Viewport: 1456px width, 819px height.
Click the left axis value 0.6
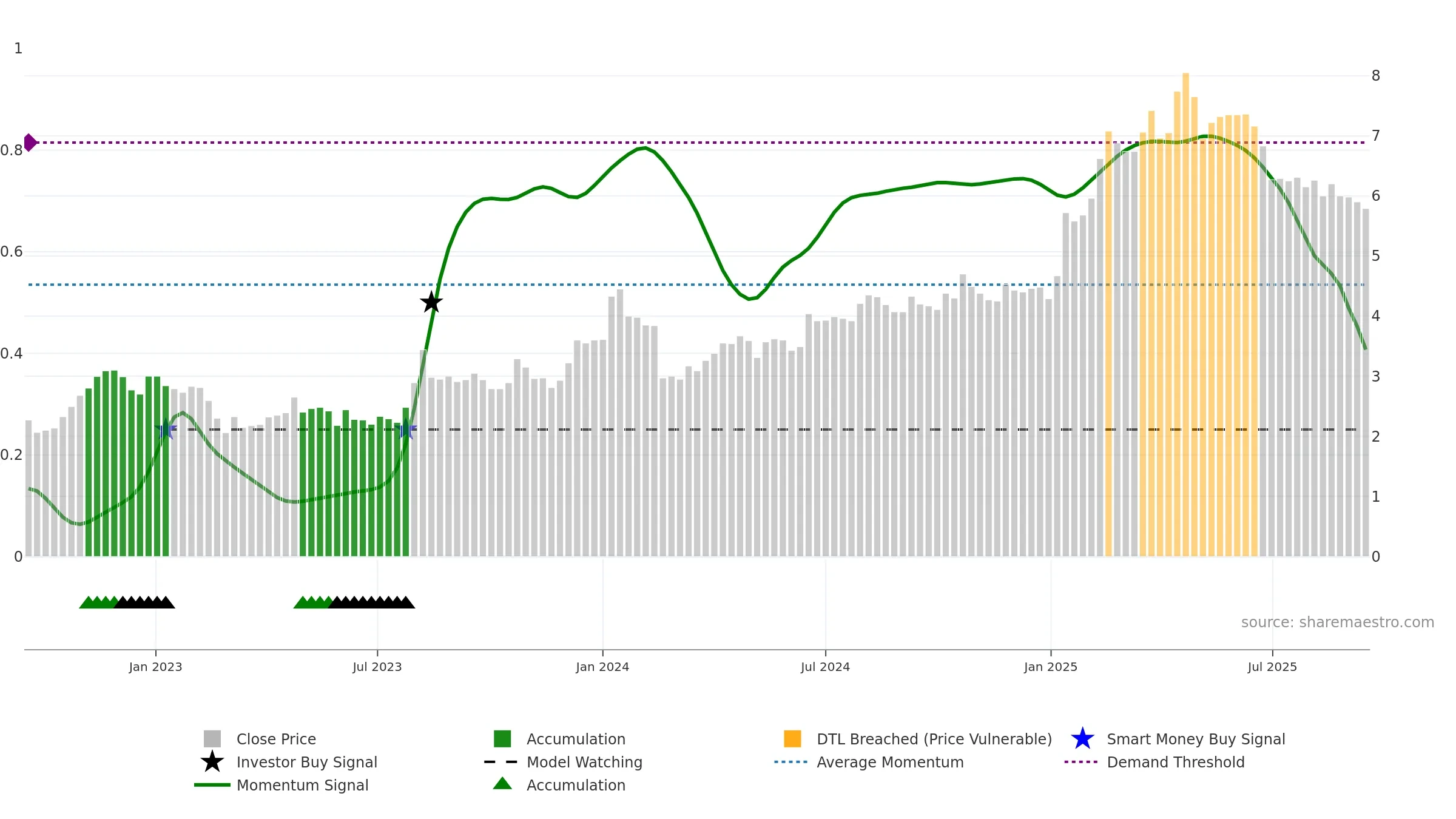pyautogui.click(x=12, y=252)
